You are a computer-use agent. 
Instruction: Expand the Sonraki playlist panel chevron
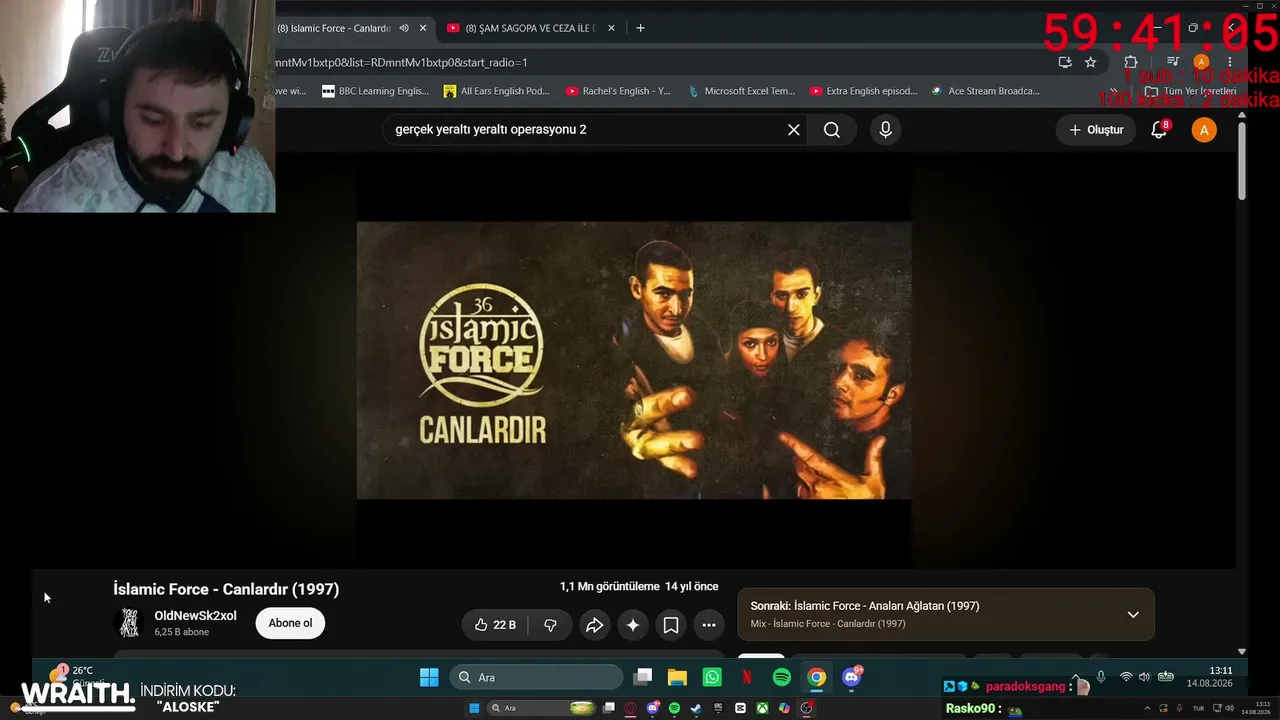click(1133, 614)
